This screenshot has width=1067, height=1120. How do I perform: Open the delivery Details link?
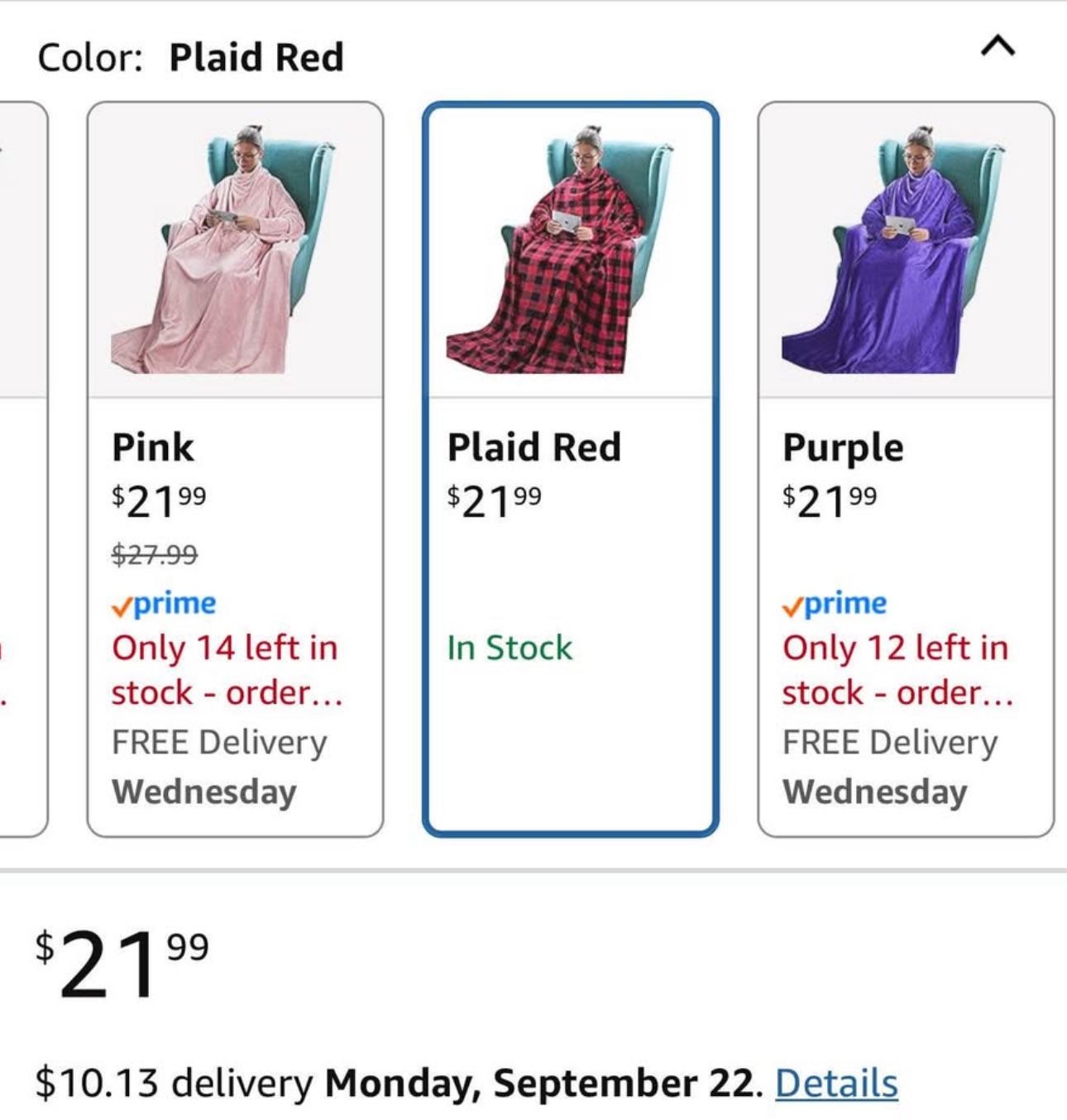click(x=835, y=1083)
